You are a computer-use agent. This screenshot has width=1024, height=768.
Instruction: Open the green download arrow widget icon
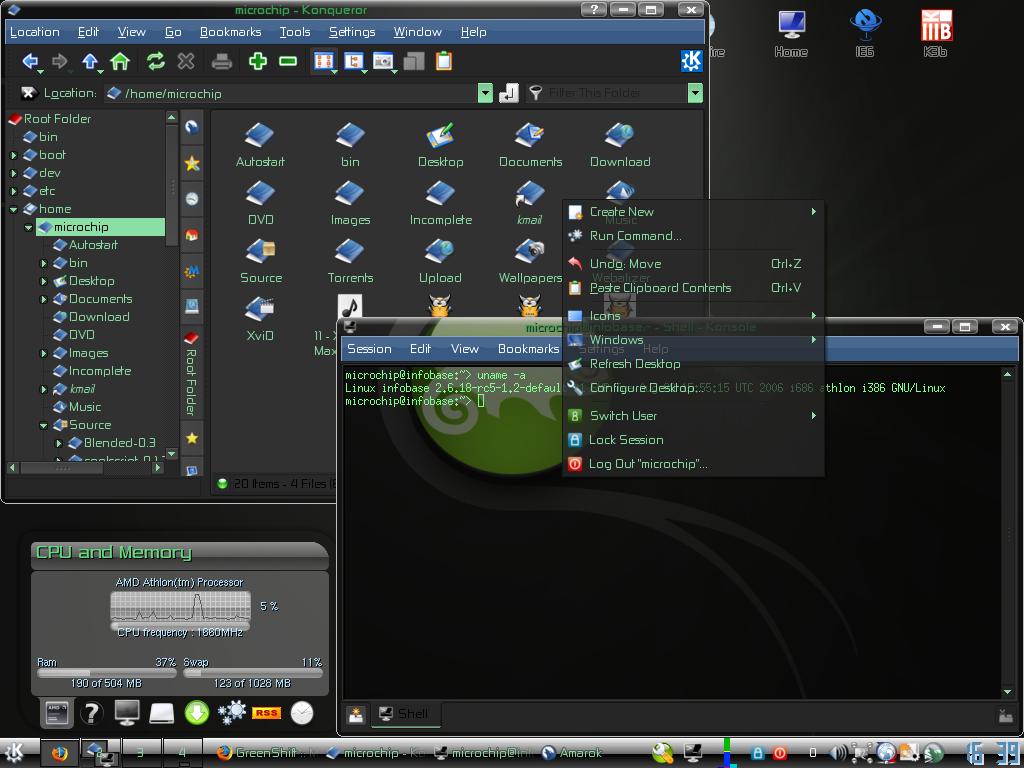197,712
